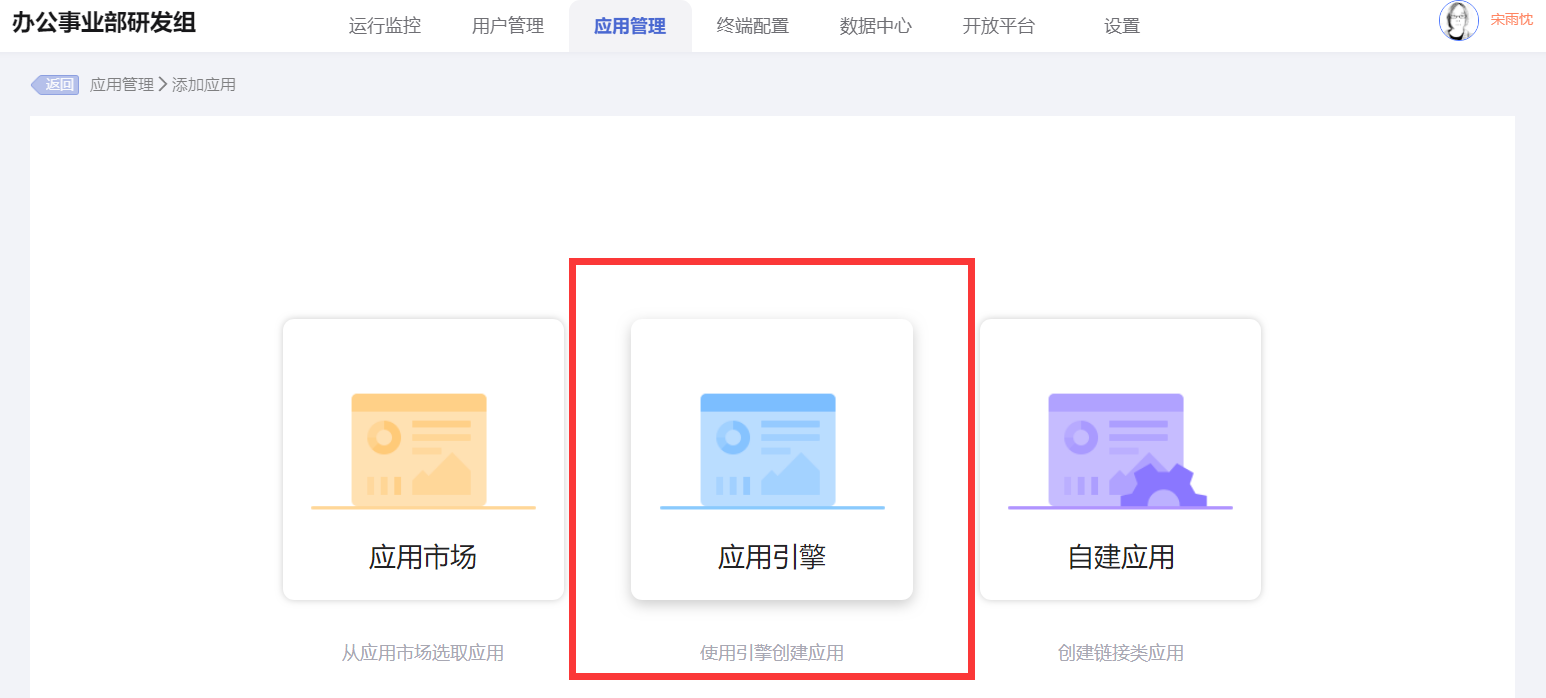Image resolution: width=1546 pixels, height=698 pixels.
Task: Click the blue 应用引擎 illustration
Action: [772, 451]
